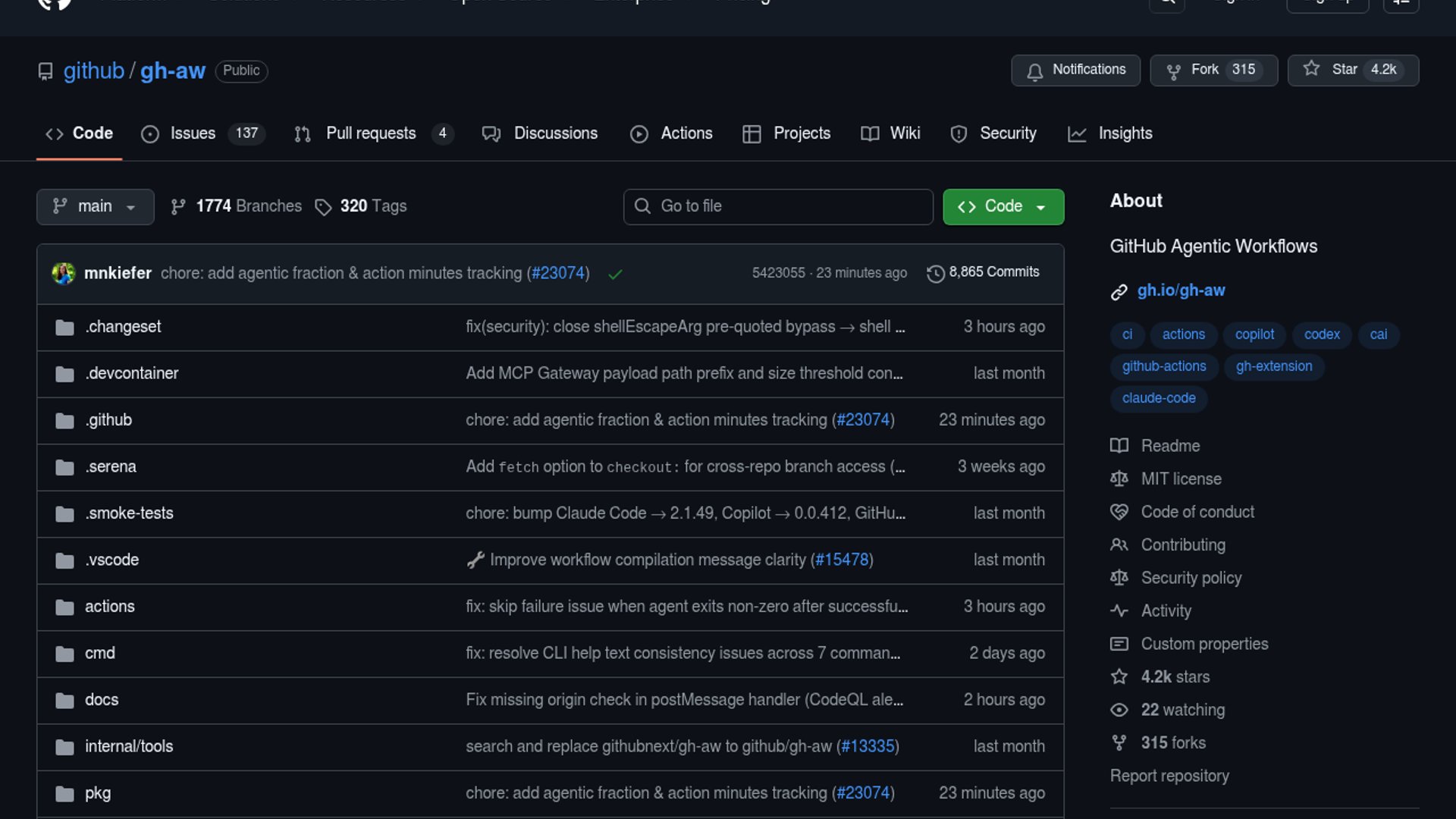The width and height of the screenshot is (1456, 819).
Task: Click the Go to file search field
Action: (x=778, y=206)
